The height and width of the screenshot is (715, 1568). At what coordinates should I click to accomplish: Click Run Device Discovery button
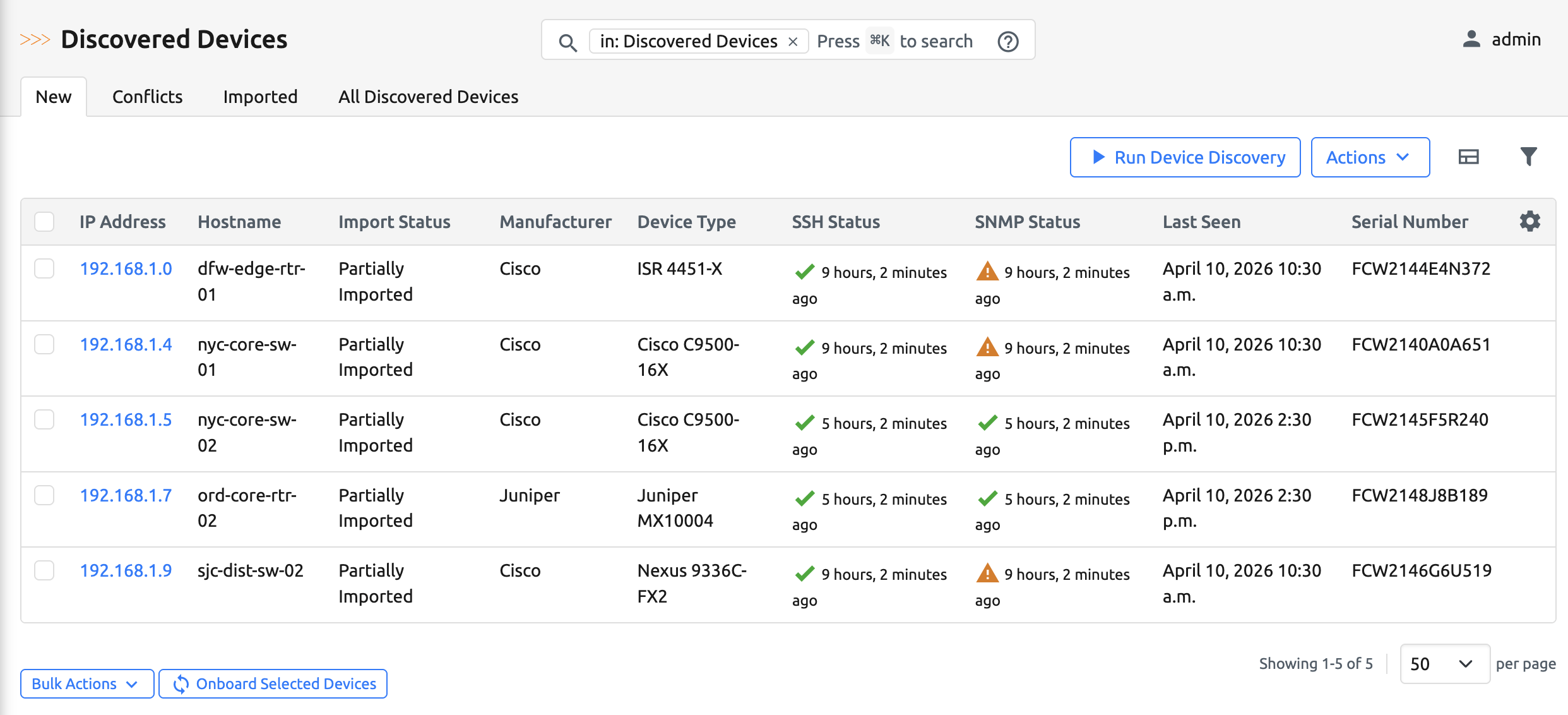[x=1185, y=157]
